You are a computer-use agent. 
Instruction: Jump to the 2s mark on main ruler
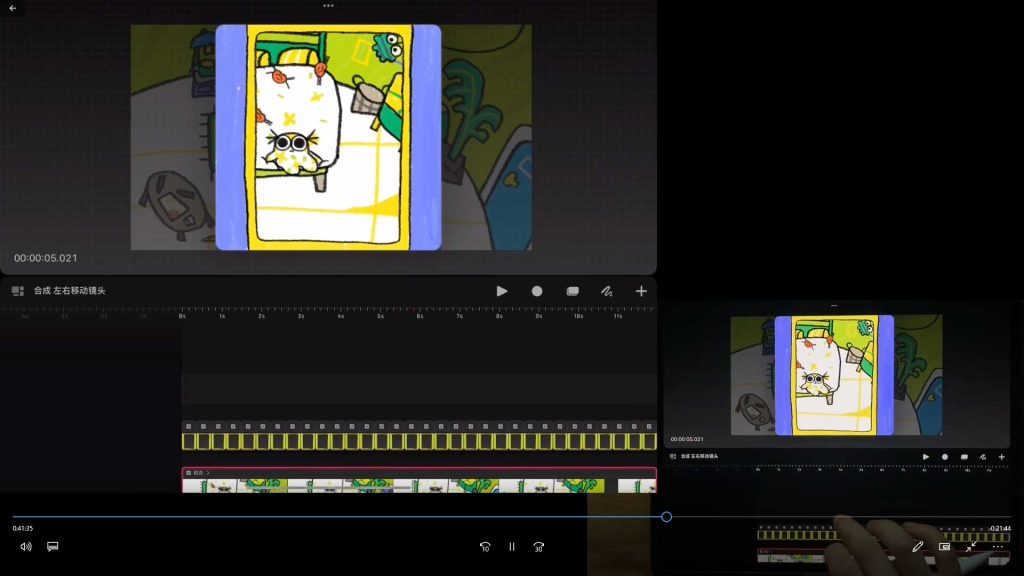tap(261, 316)
